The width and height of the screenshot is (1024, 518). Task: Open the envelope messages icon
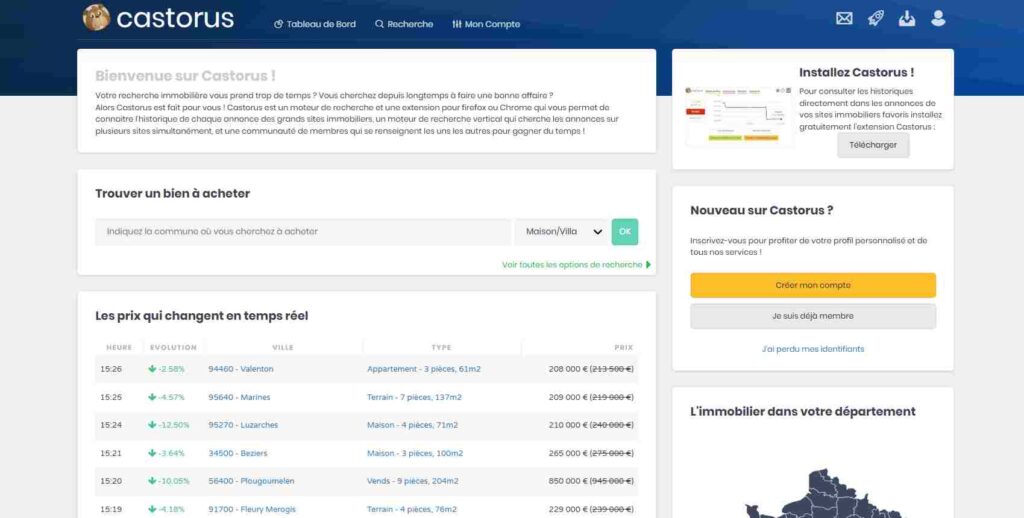click(x=844, y=18)
